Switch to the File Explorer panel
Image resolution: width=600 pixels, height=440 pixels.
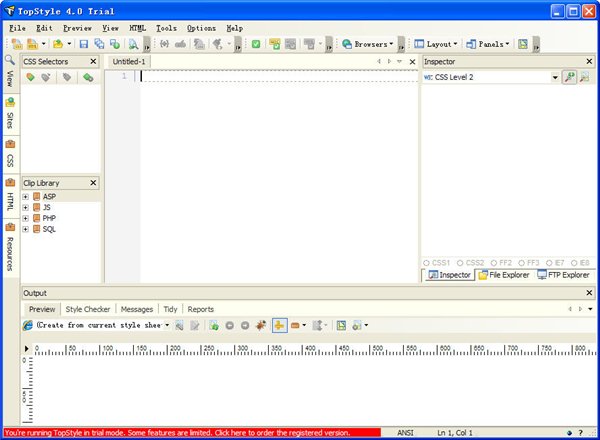[504, 275]
